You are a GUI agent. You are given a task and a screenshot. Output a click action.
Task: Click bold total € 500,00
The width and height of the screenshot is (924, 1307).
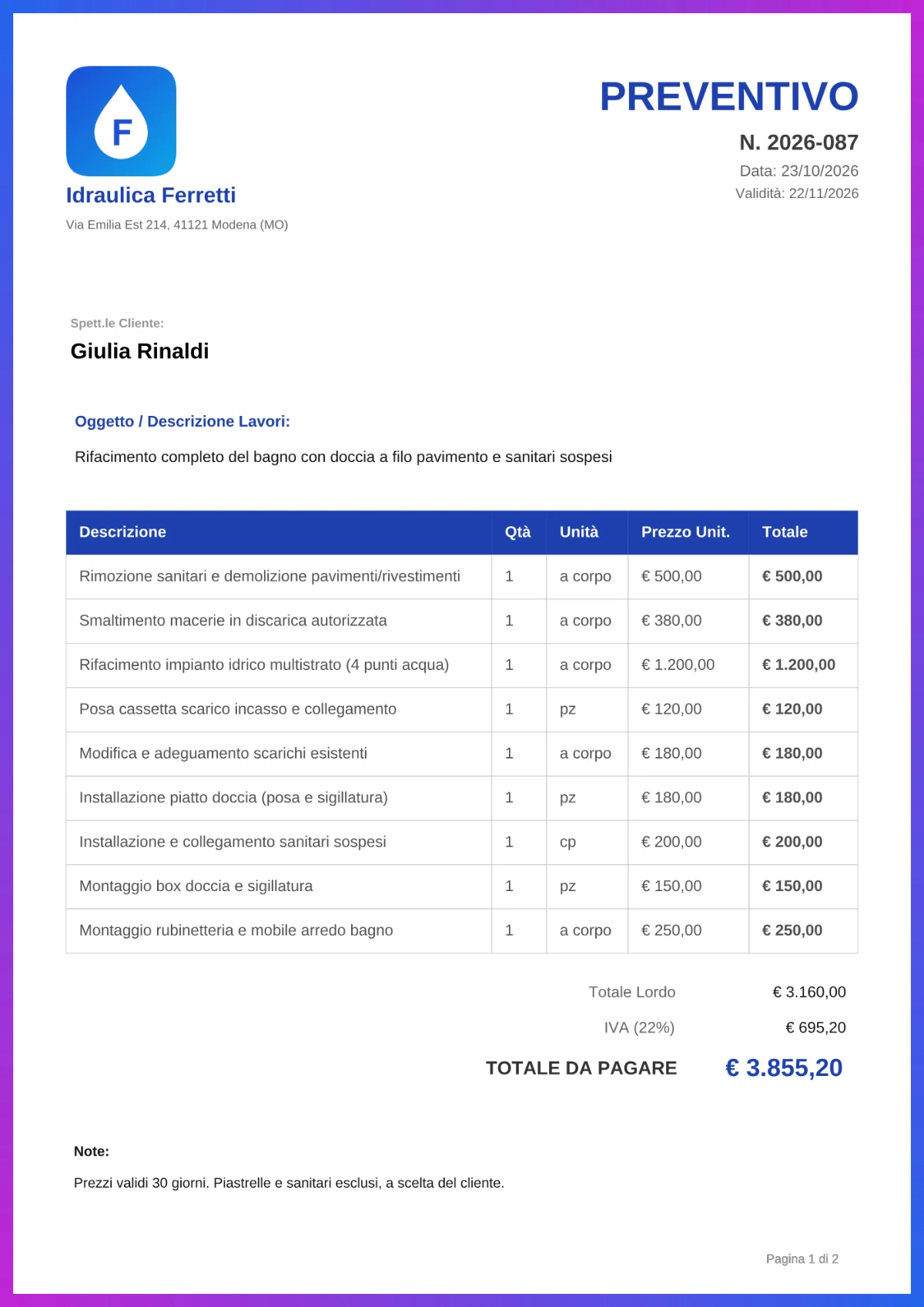coord(792,576)
